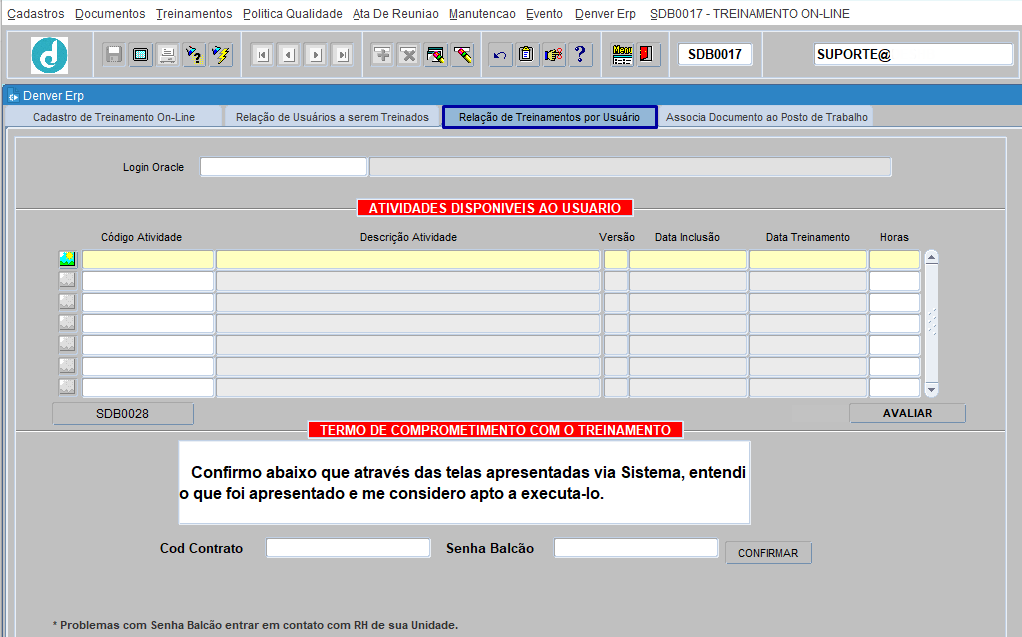Viewport: 1022px width, 637px height.
Task: Click the Denver logo icon
Action: 50,55
